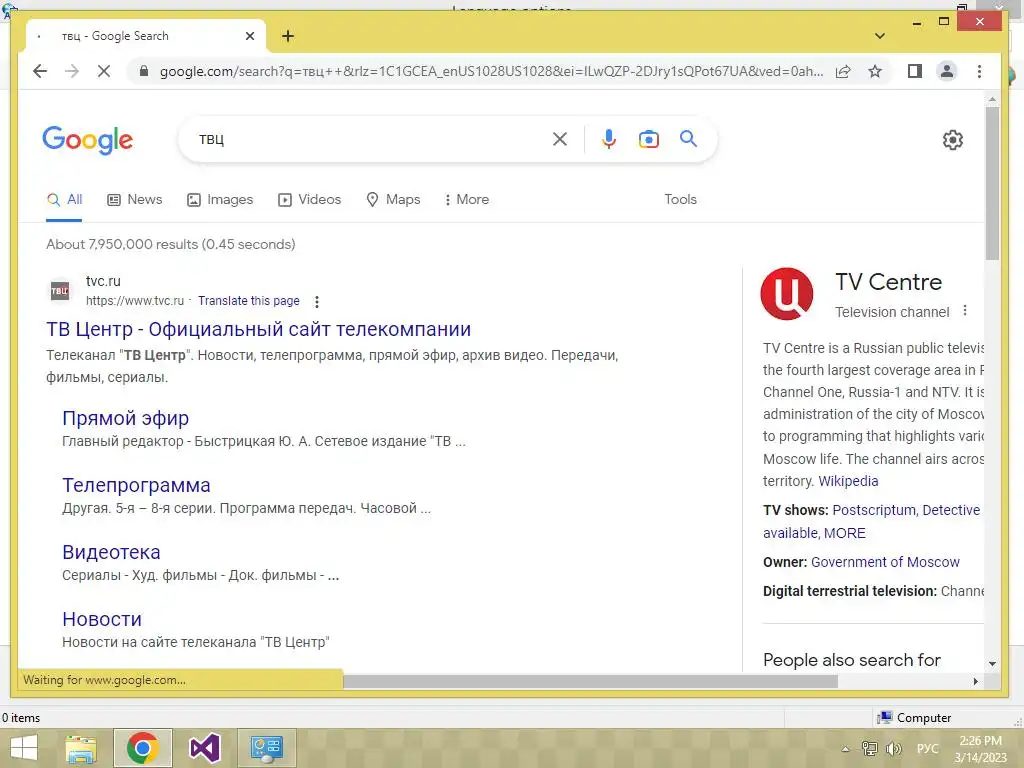Screen dimensions: 1024x768
Task: Submit search with magnifier icon
Action: coord(688,138)
